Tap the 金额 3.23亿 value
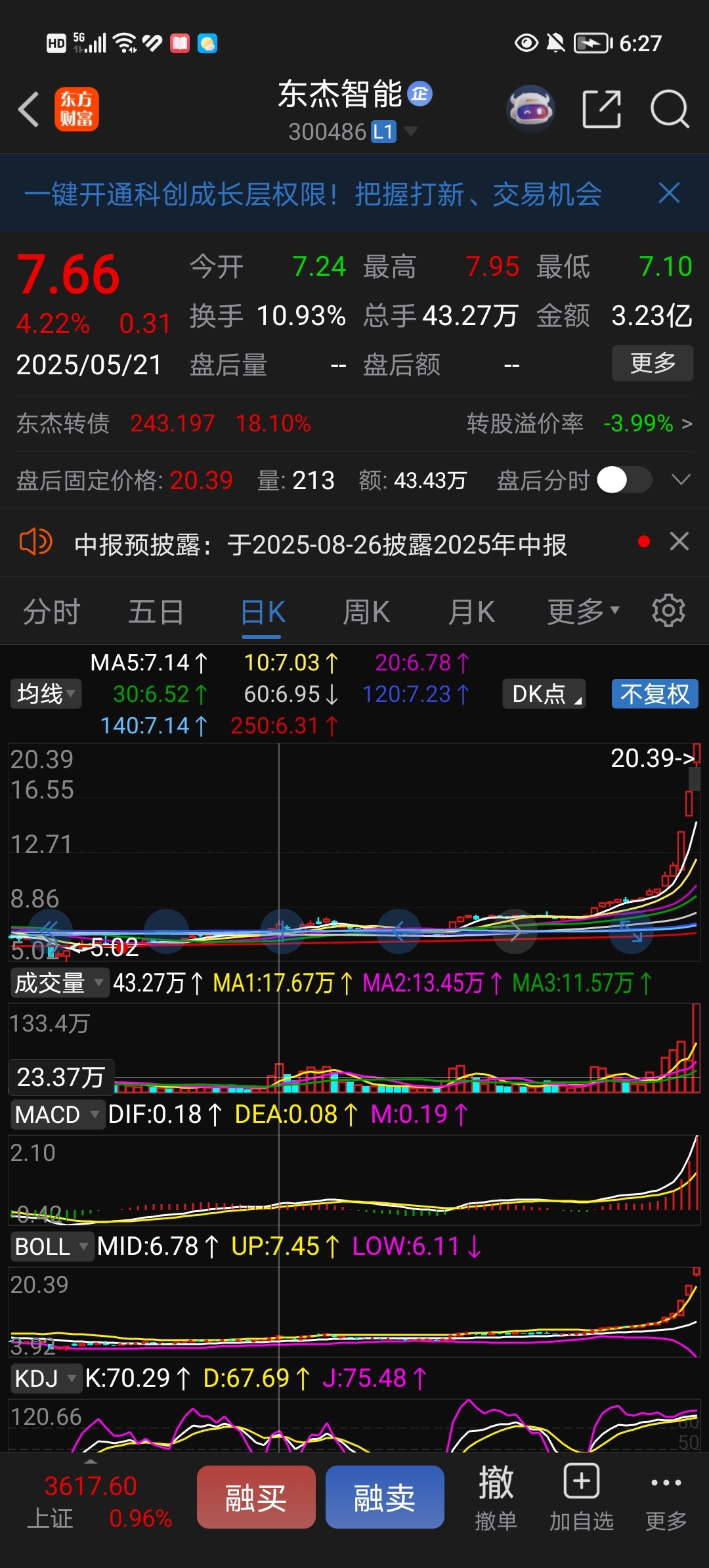Viewport: 709px width, 1568px height. [652, 316]
